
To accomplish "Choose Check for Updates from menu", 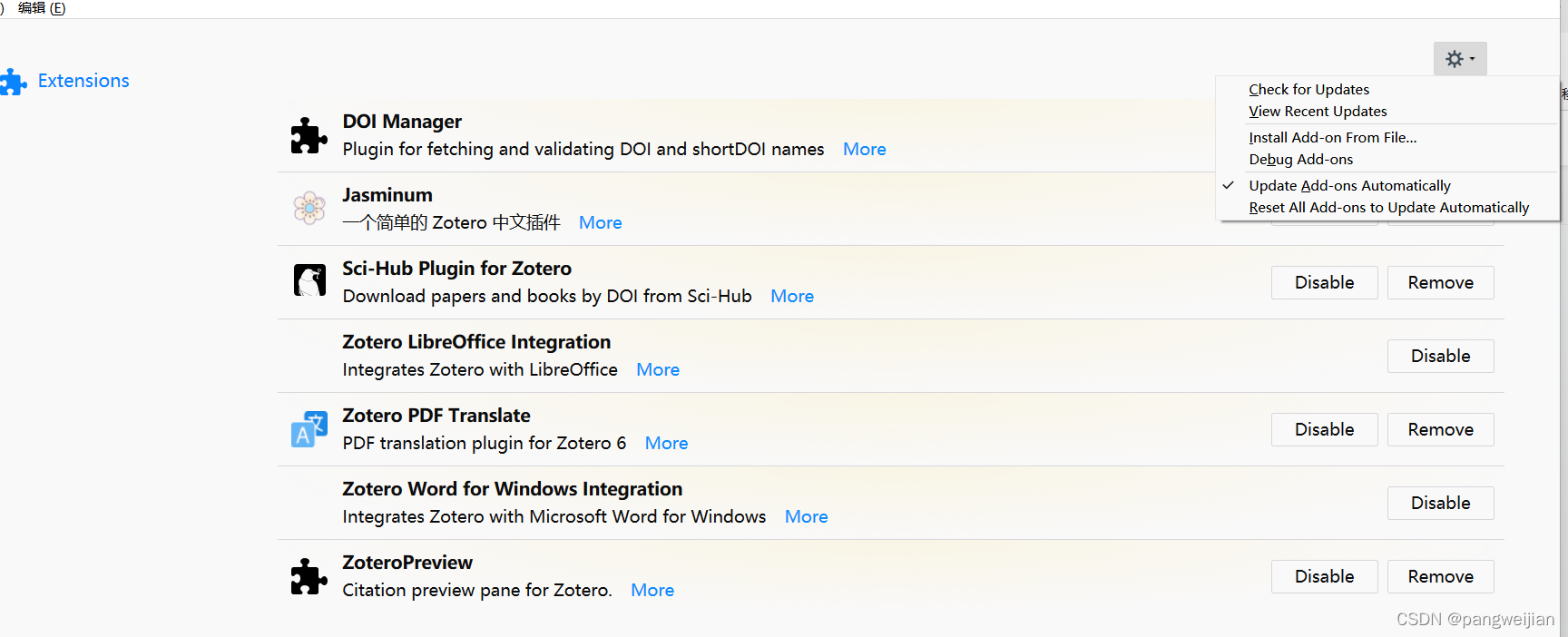I will [x=1308, y=89].
